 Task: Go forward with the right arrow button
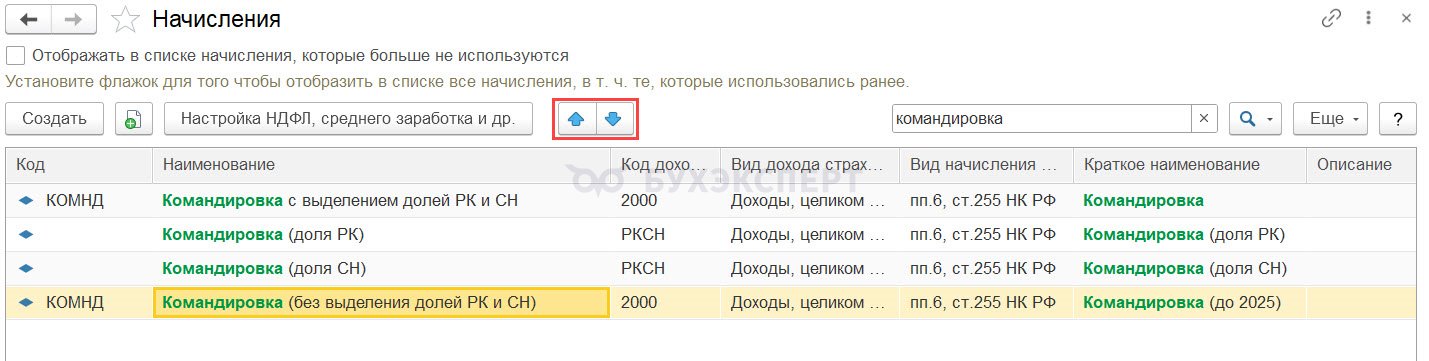(x=72, y=19)
